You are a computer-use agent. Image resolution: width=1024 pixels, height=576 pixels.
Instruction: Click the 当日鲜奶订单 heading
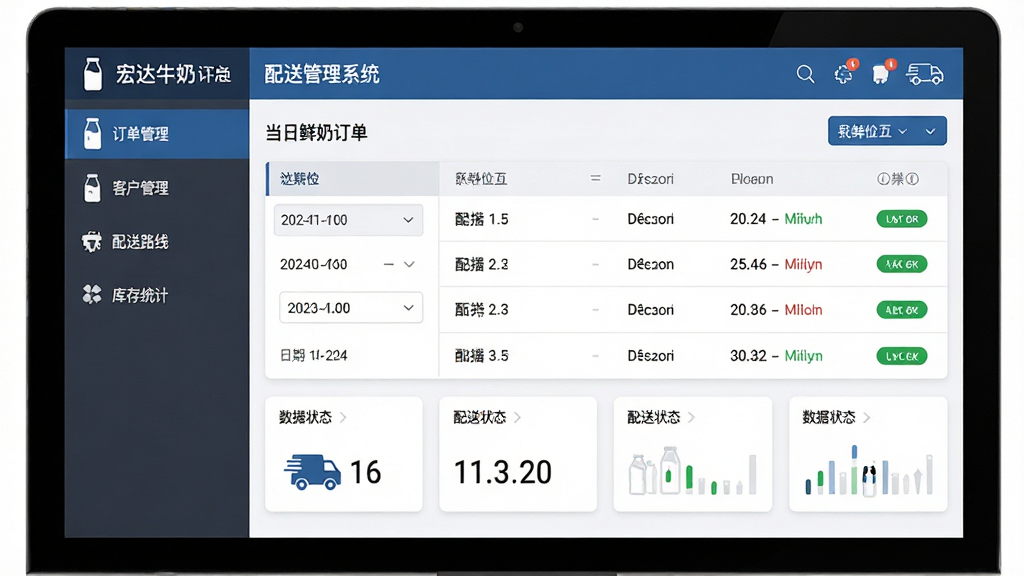pos(316,133)
